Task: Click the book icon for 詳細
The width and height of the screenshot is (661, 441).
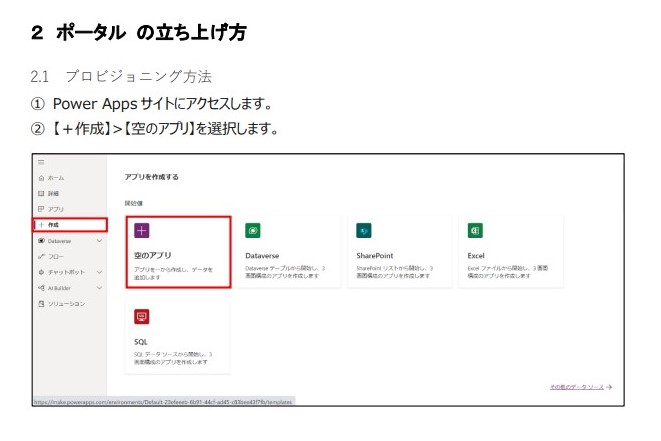Action: 41,194
